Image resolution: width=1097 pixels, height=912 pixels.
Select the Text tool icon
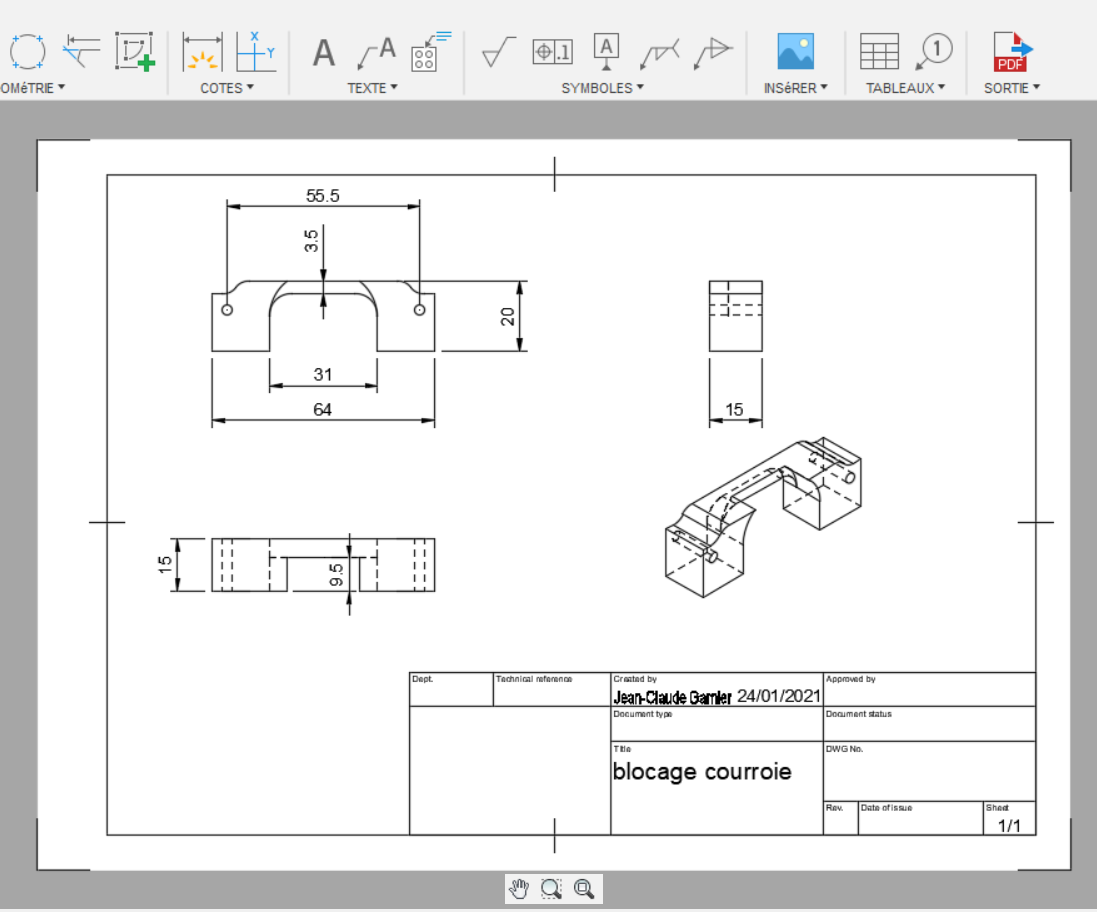(x=323, y=52)
